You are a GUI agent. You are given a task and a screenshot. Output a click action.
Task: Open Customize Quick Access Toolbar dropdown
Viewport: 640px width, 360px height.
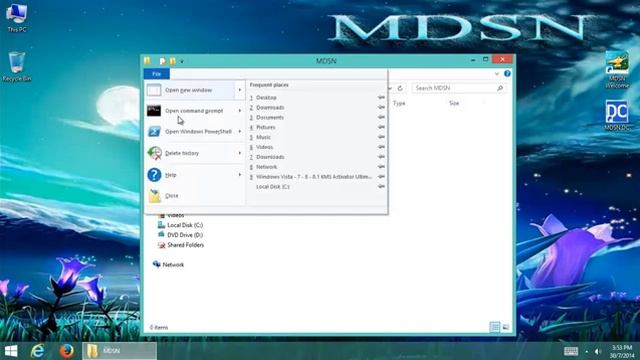click(182, 62)
